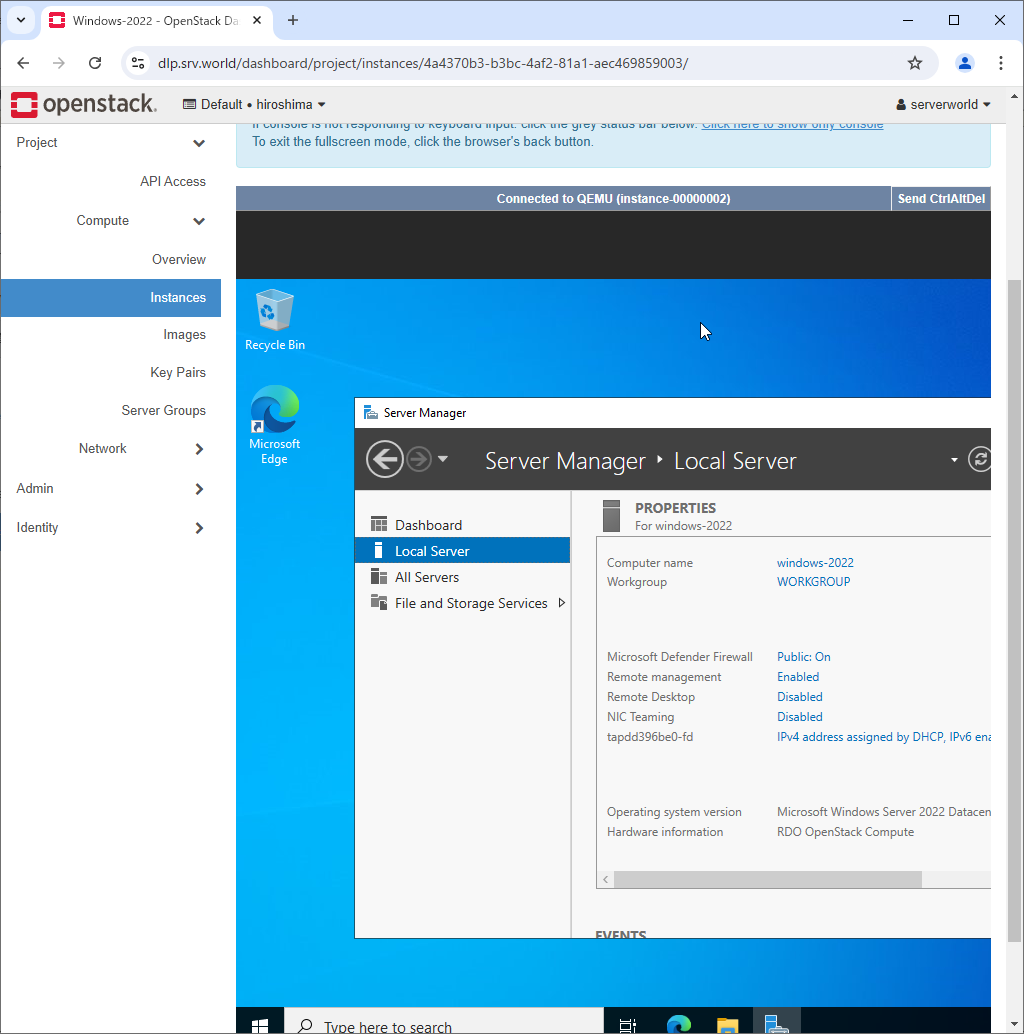This screenshot has width=1024, height=1034.
Task: Click Task View icon on taskbar
Action: click(x=627, y=1025)
